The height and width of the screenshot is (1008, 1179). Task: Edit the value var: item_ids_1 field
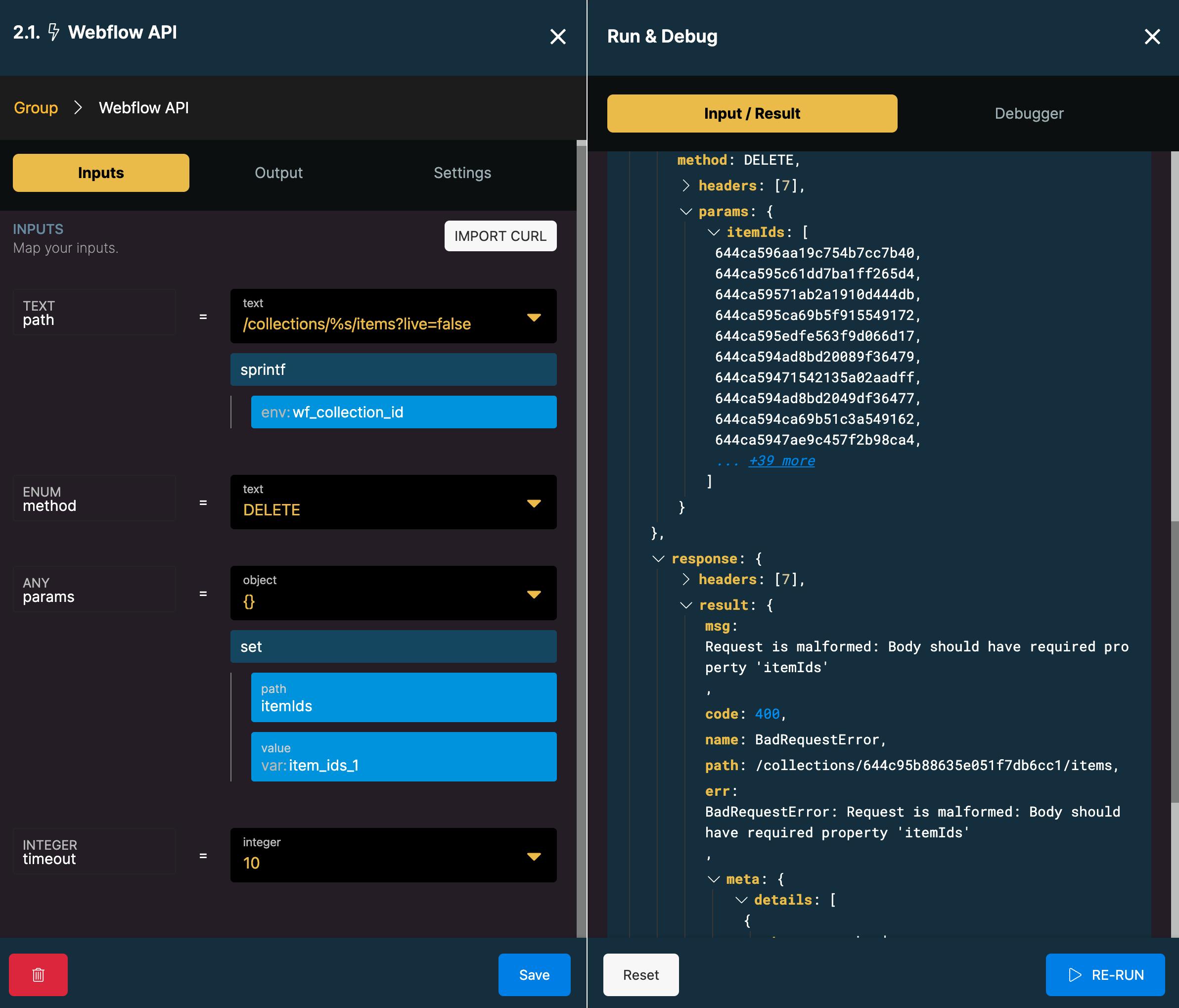point(404,757)
